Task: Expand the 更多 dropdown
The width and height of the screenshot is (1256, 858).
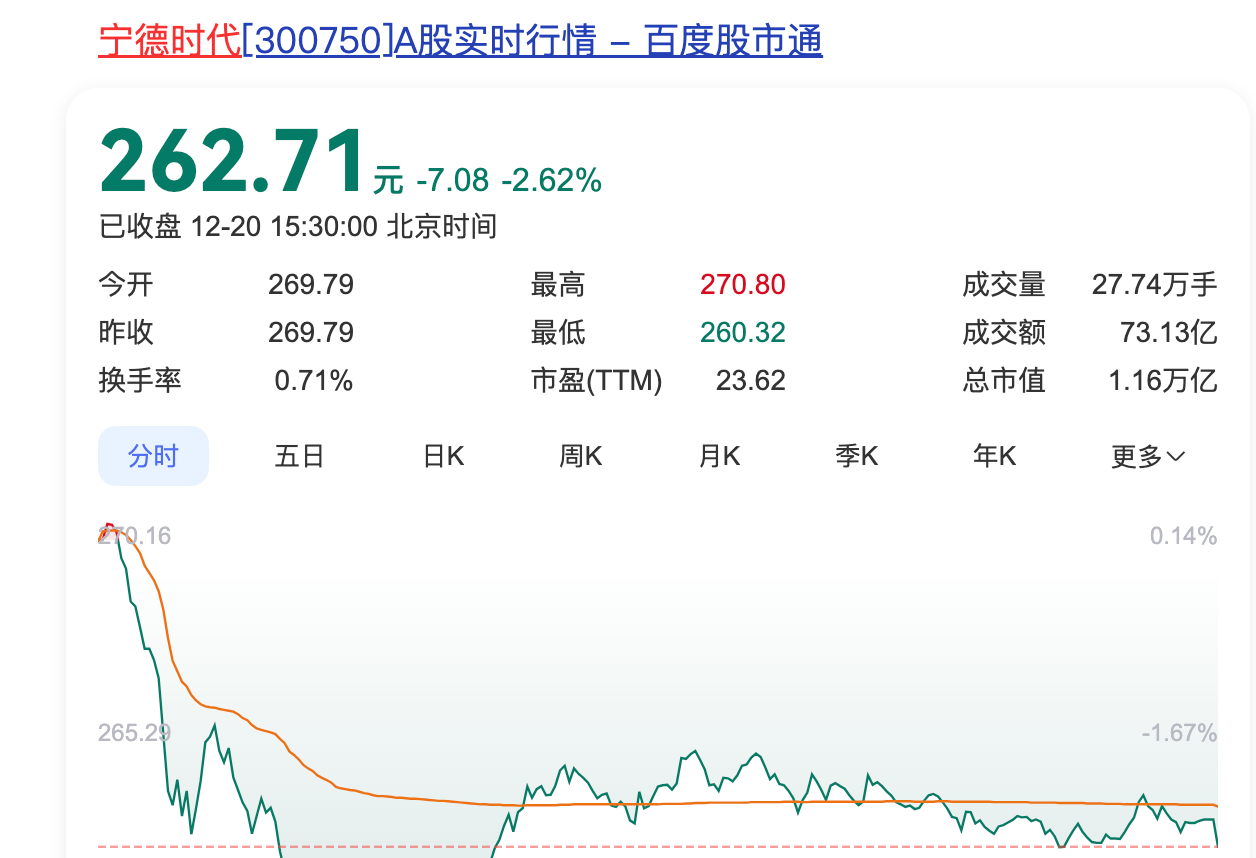Action: click(x=1147, y=456)
